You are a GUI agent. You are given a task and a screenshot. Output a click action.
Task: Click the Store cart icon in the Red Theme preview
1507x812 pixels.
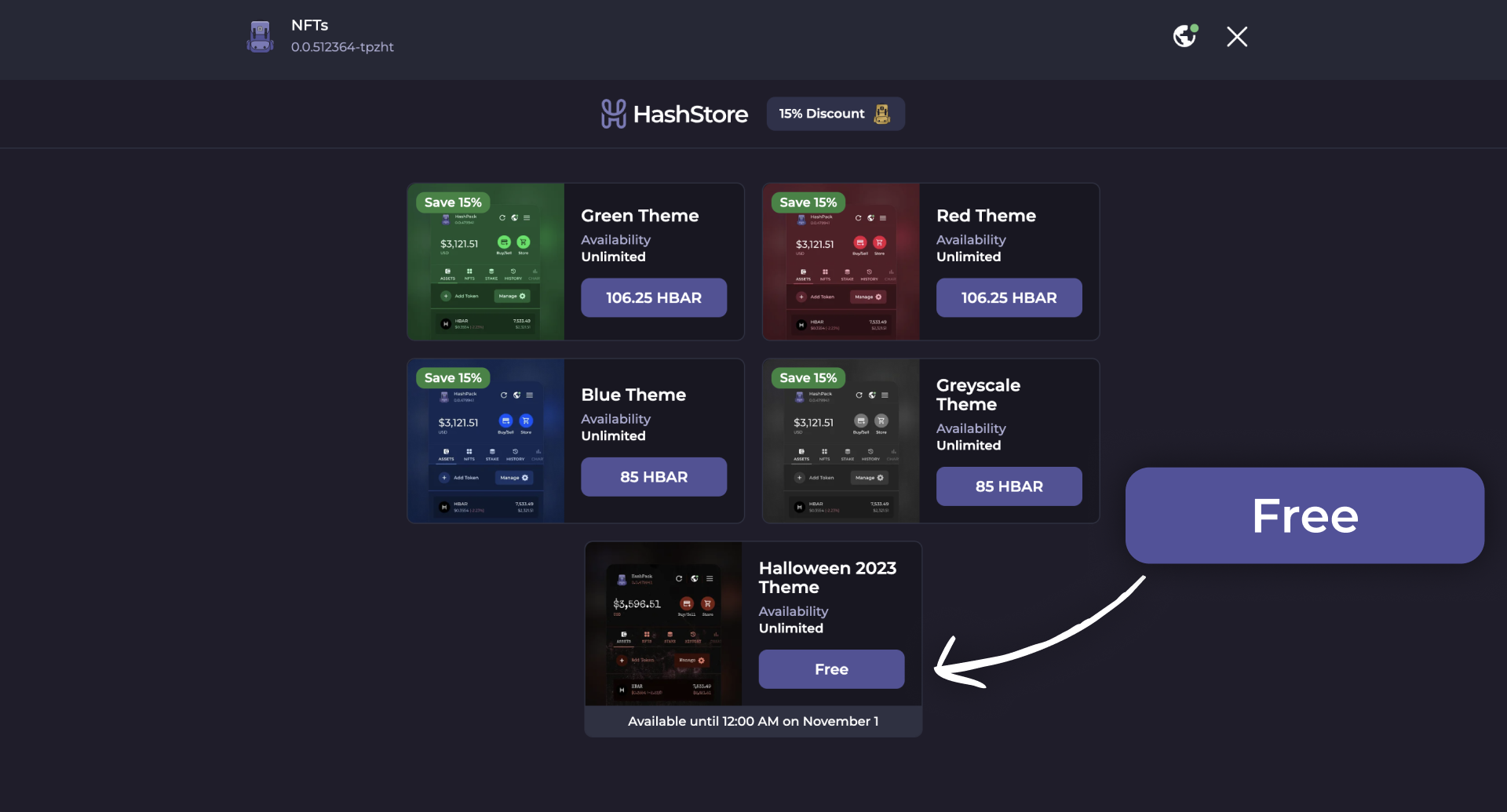point(880,243)
